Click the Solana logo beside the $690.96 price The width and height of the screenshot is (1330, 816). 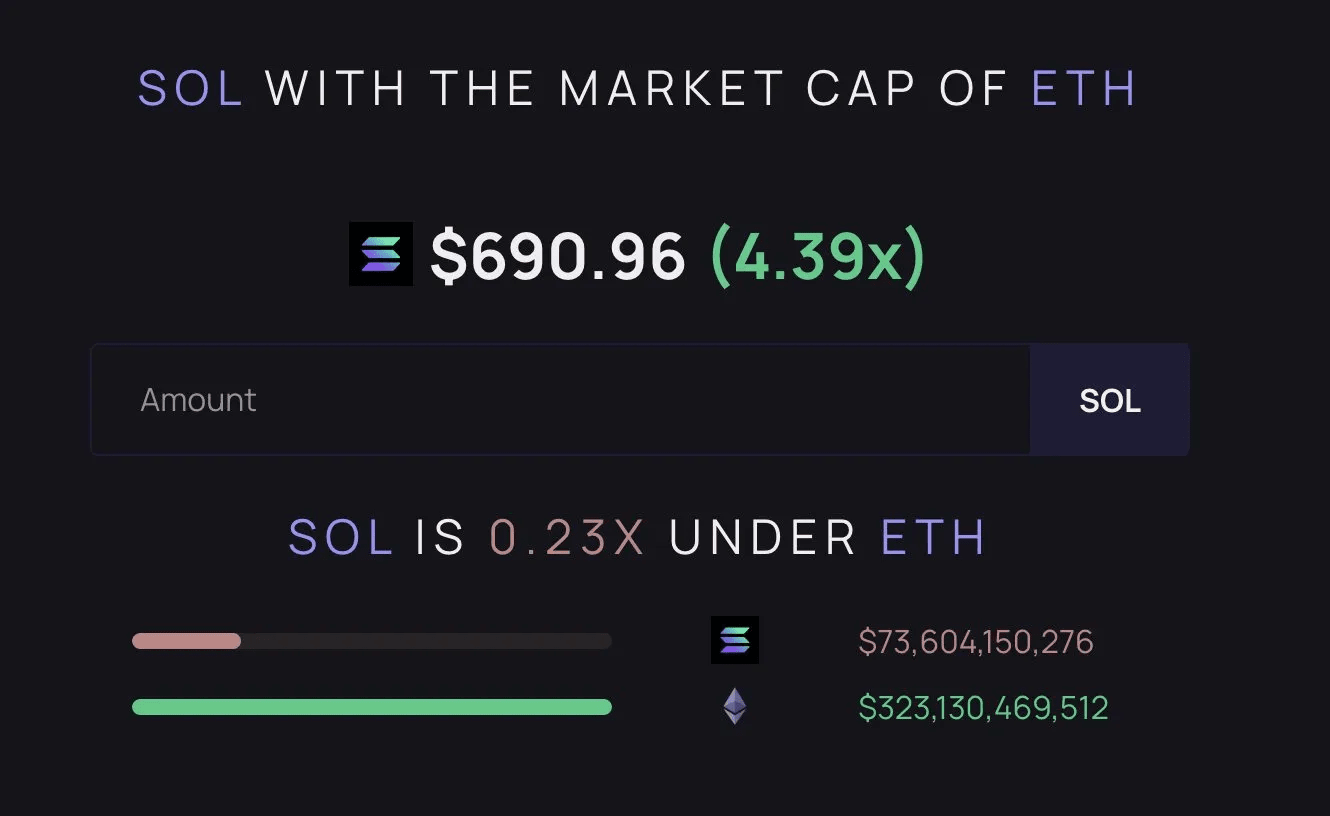[381, 254]
